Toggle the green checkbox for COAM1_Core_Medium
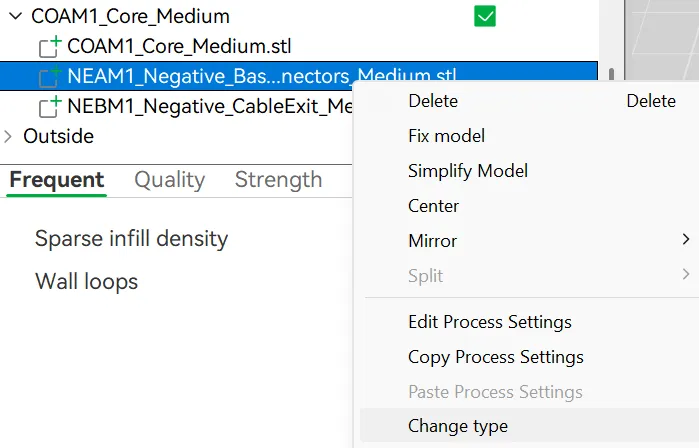 (x=485, y=16)
